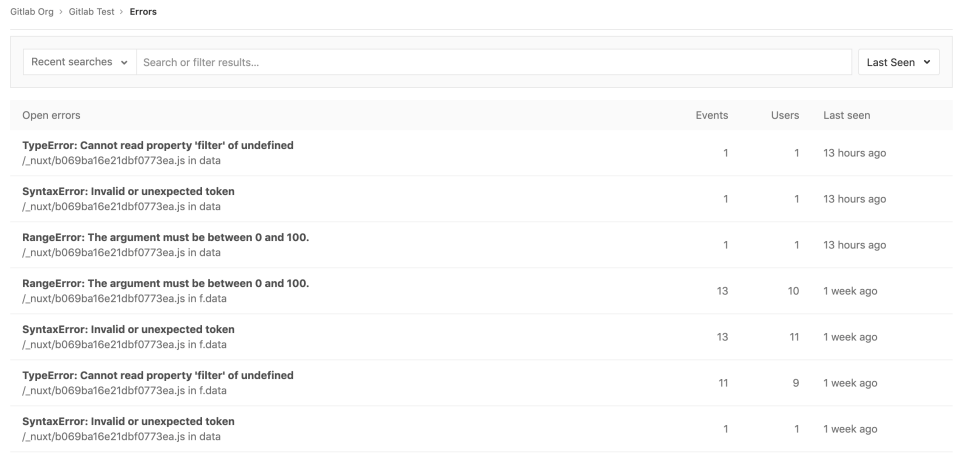Open TypeError seen 13 hours ago
Image resolution: width=964 pixels, height=459 pixels.
[157, 145]
